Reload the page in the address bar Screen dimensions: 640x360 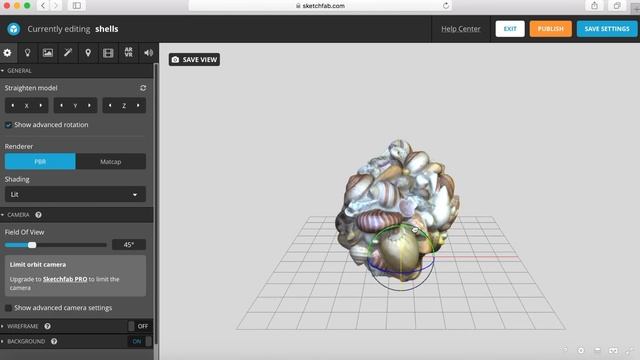click(x=446, y=6)
